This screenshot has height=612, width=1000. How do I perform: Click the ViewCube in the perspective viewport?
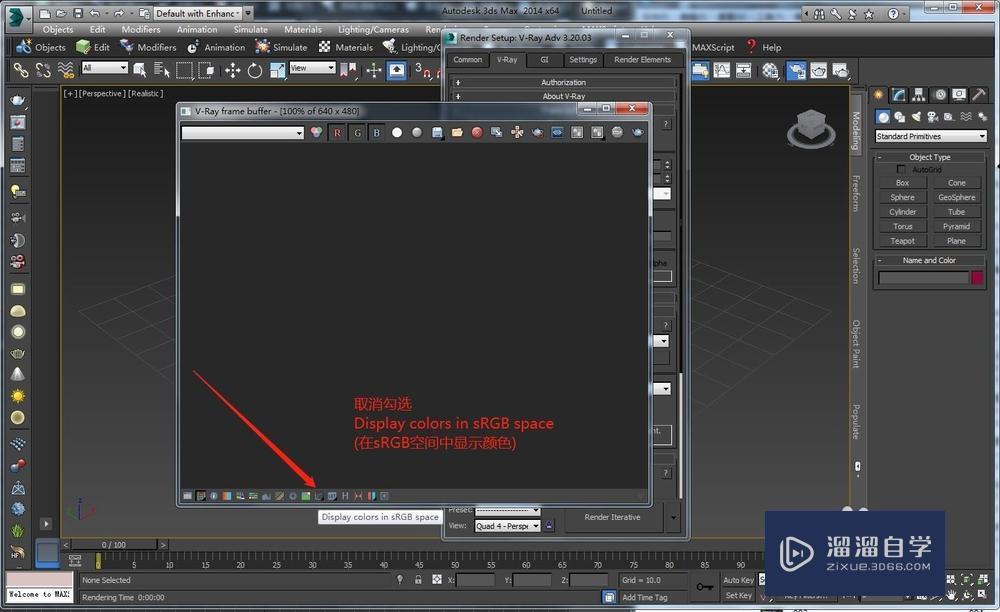point(811,128)
